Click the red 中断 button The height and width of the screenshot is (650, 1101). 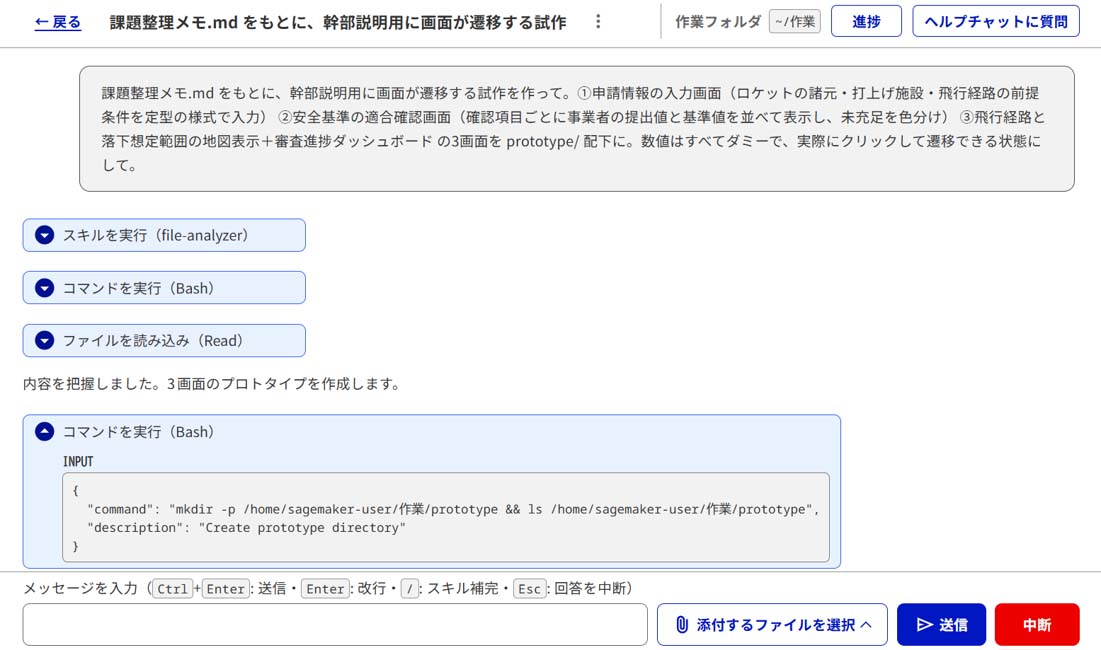1036,625
